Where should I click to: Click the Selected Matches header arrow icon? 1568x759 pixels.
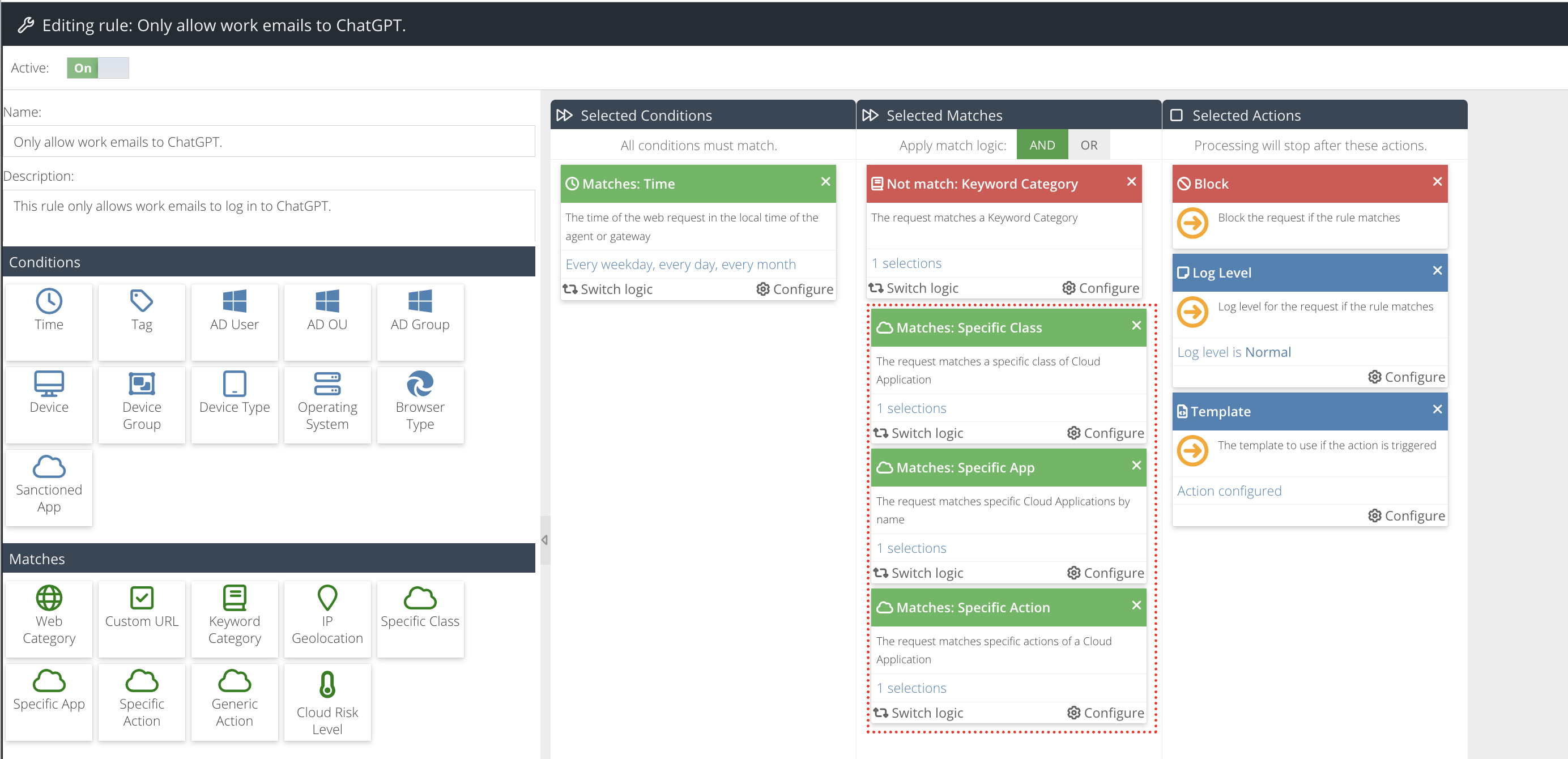pos(871,115)
